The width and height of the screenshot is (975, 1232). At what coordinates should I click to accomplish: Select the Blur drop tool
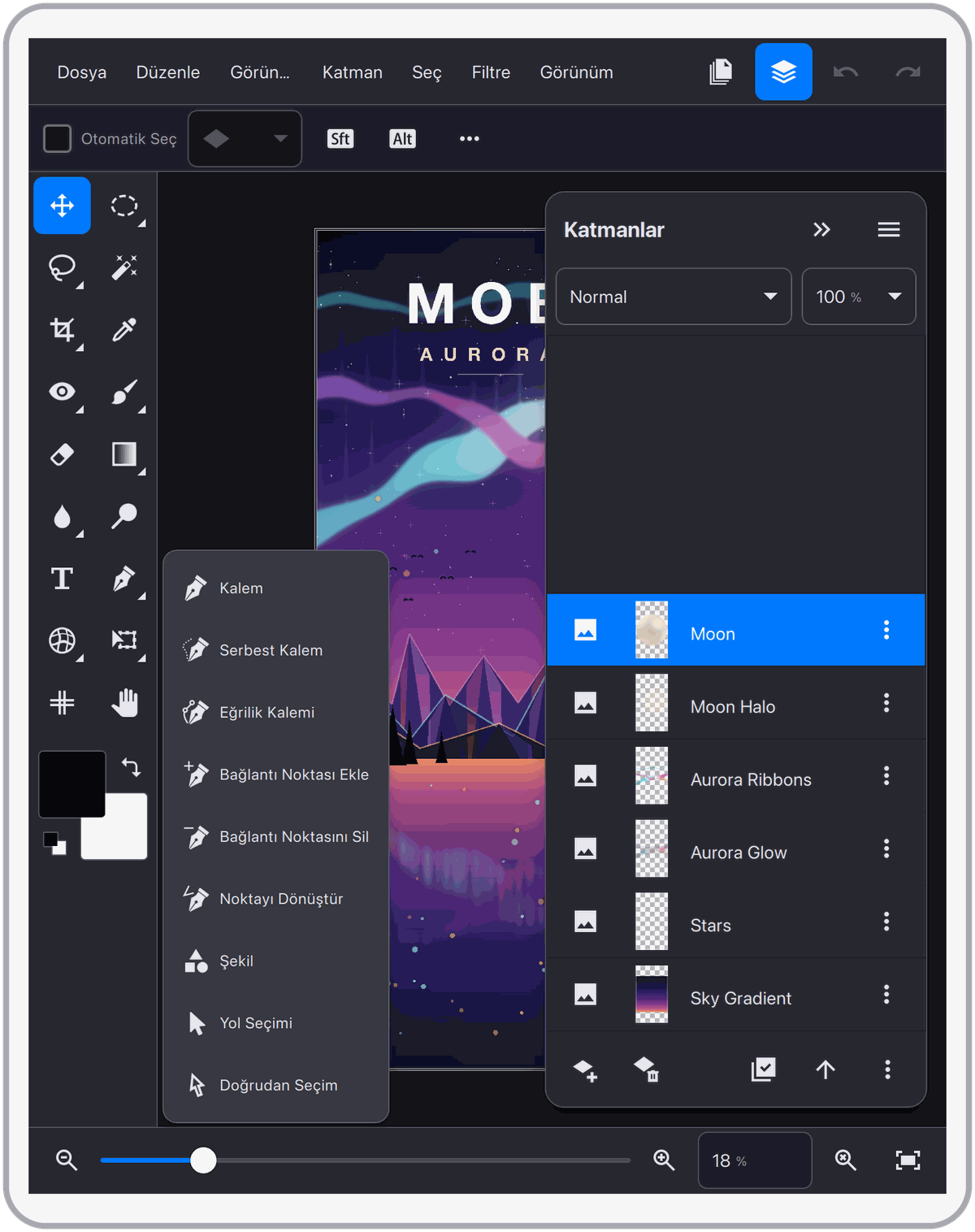point(63,516)
